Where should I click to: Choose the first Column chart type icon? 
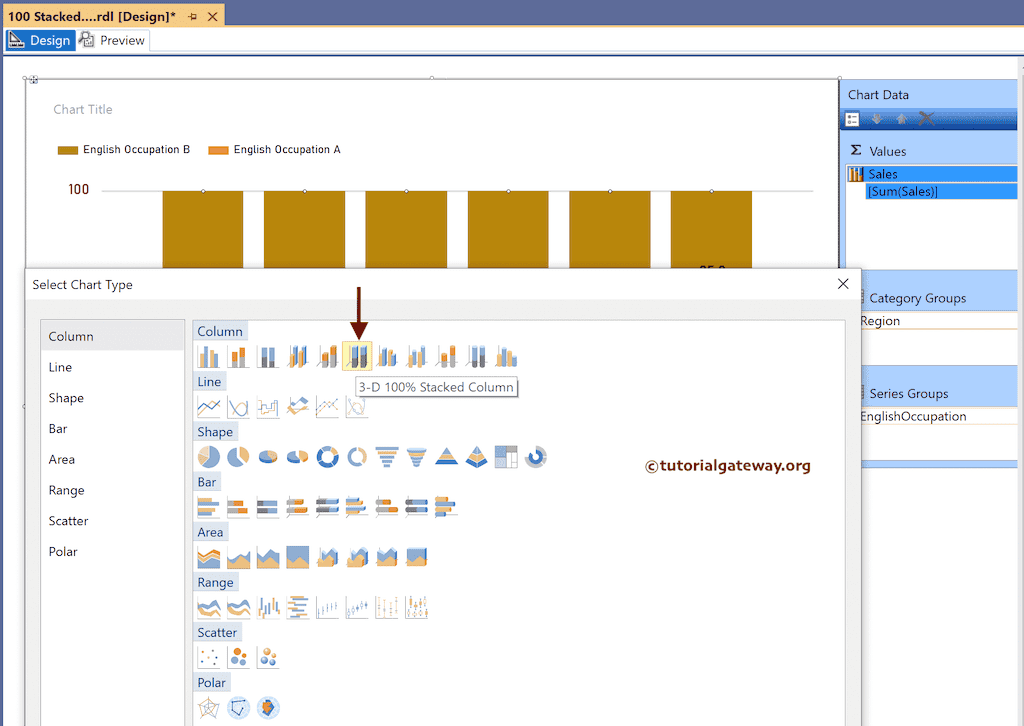[x=208, y=356]
